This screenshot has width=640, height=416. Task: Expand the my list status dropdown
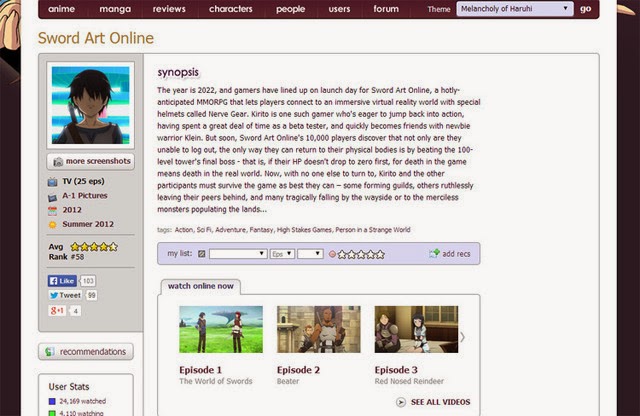pos(238,254)
